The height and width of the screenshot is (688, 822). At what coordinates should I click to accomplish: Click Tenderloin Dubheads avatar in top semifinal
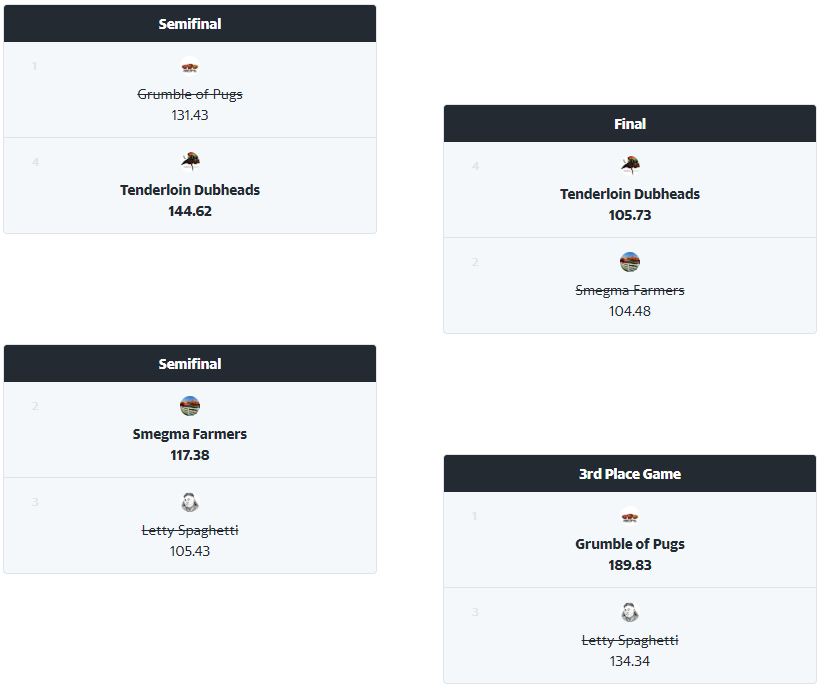[x=190, y=162]
